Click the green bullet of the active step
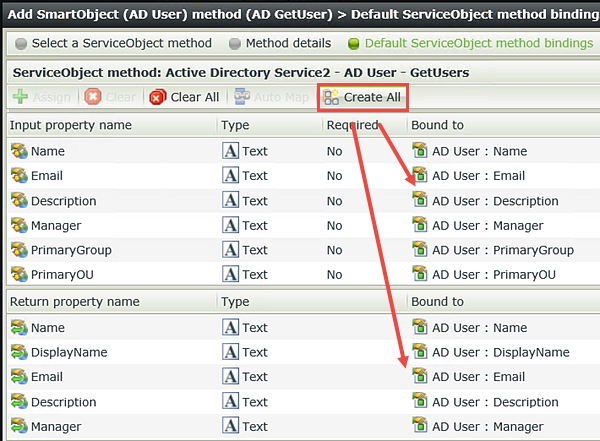600x441 pixels. [x=354, y=44]
